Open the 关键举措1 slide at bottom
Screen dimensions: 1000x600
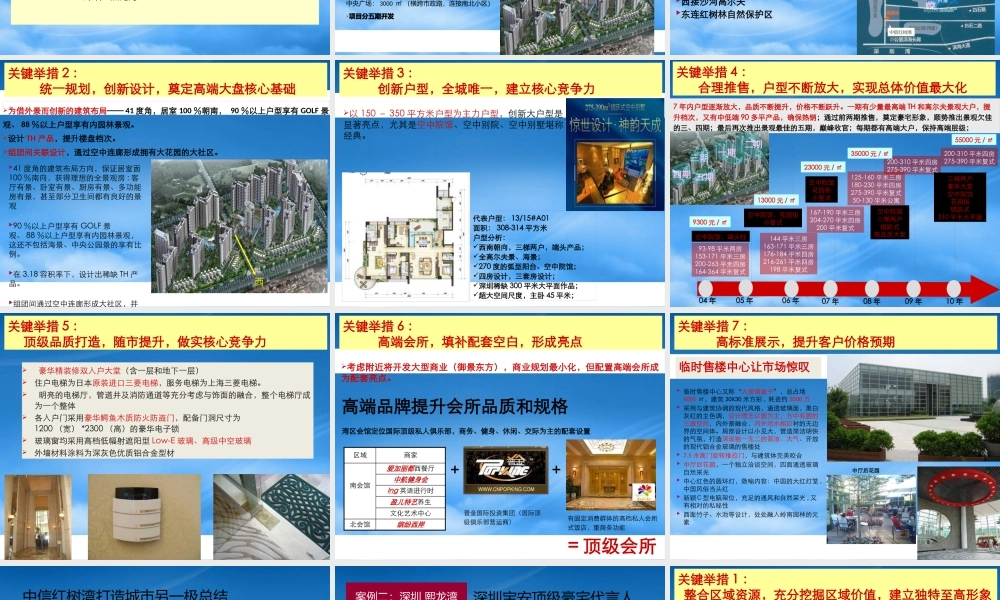pos(834,587)
